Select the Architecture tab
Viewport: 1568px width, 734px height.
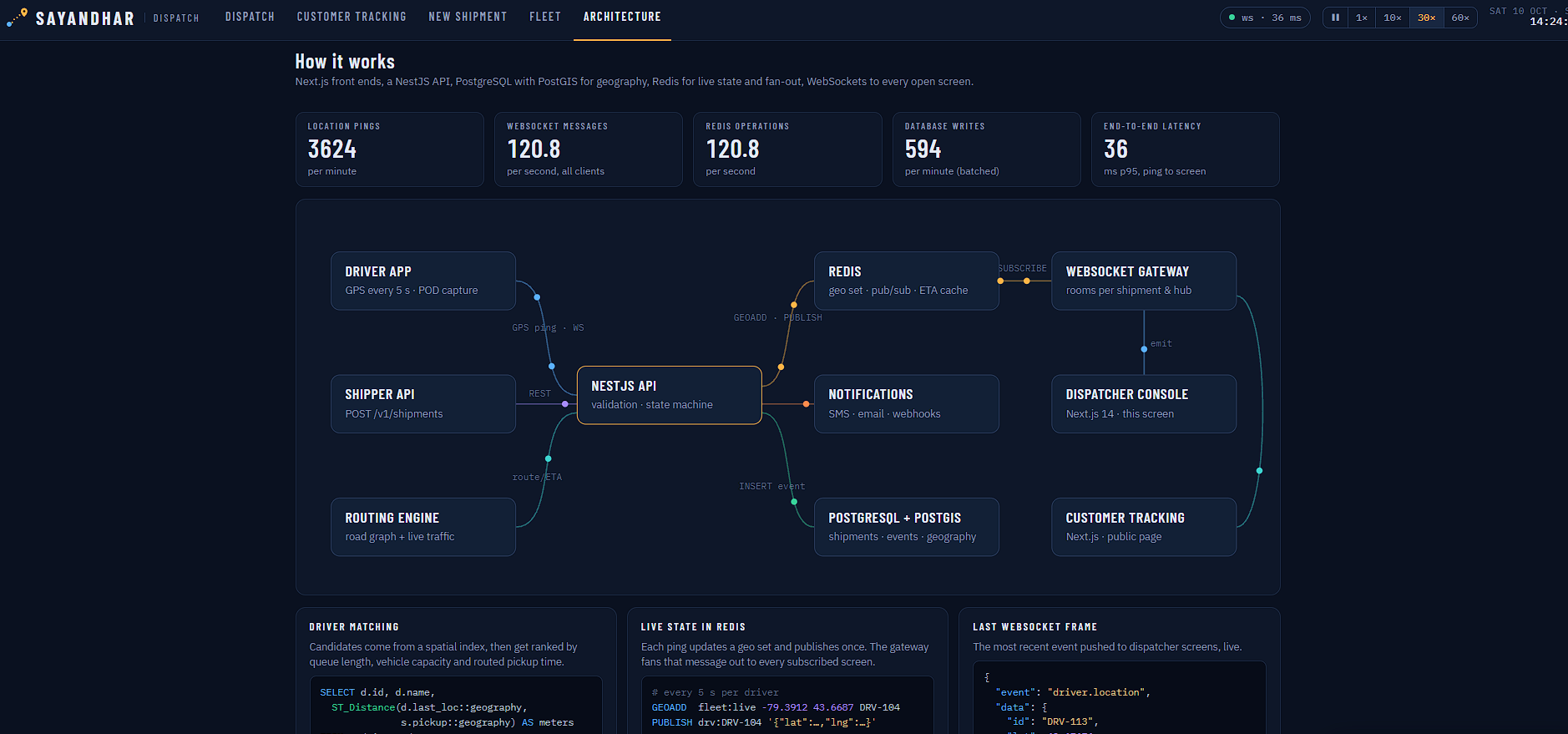pyautogui.click(x=622, y=17)
